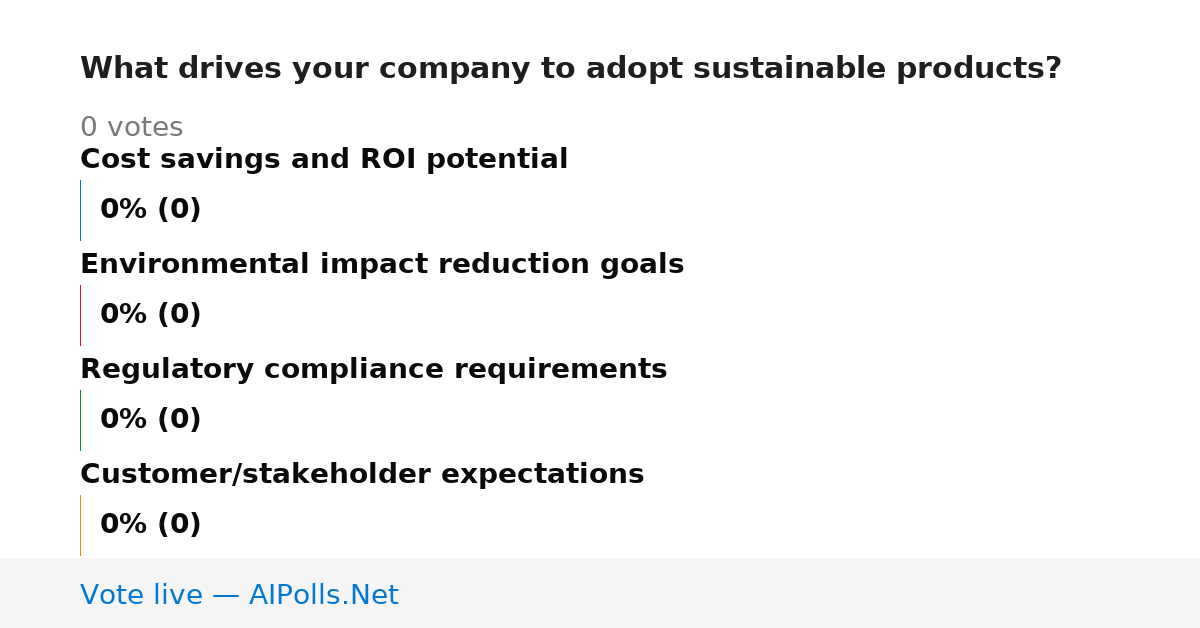
Task: Select Customer/stakeholder expectations option
Action: tap(362, 474)
